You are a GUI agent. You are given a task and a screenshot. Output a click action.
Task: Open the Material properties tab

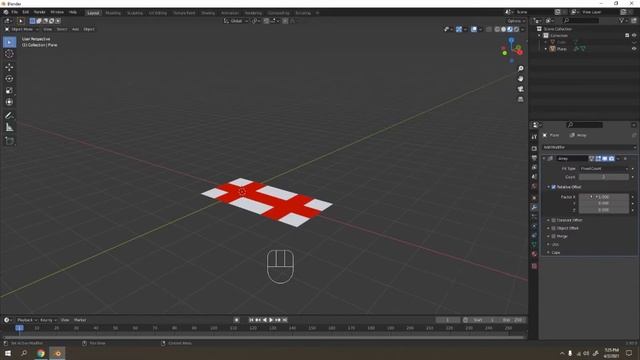pos(534,254)
